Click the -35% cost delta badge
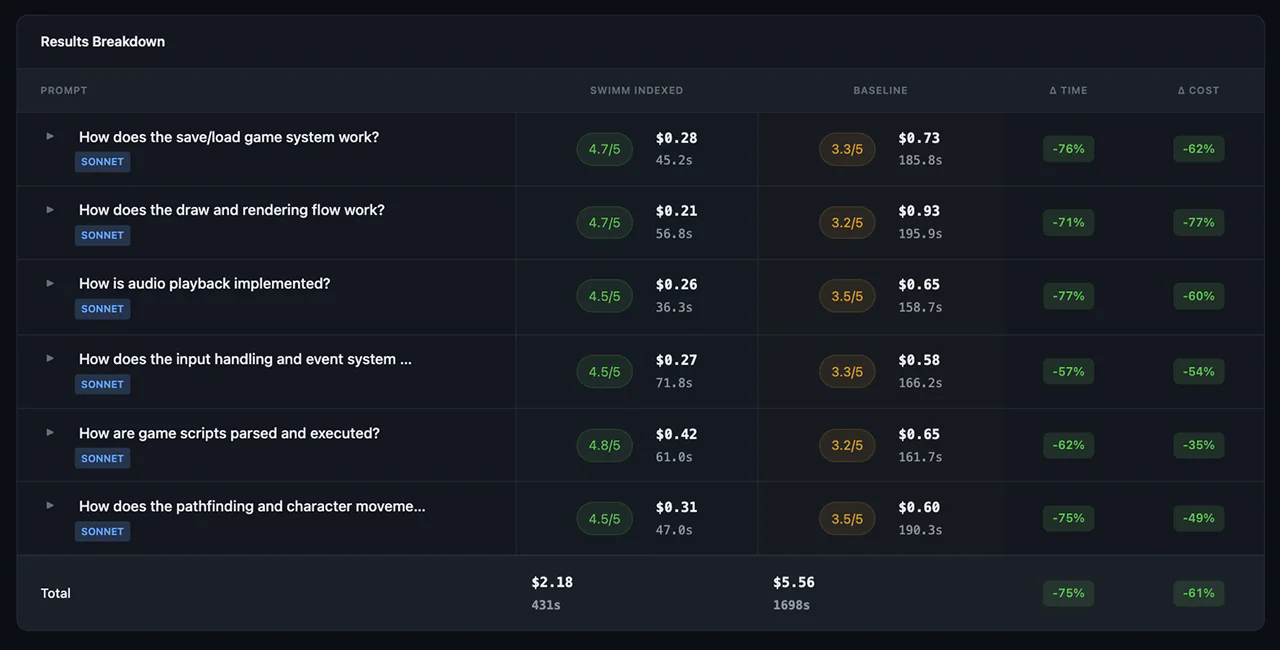The image size is (1280, 650). 1198,445
